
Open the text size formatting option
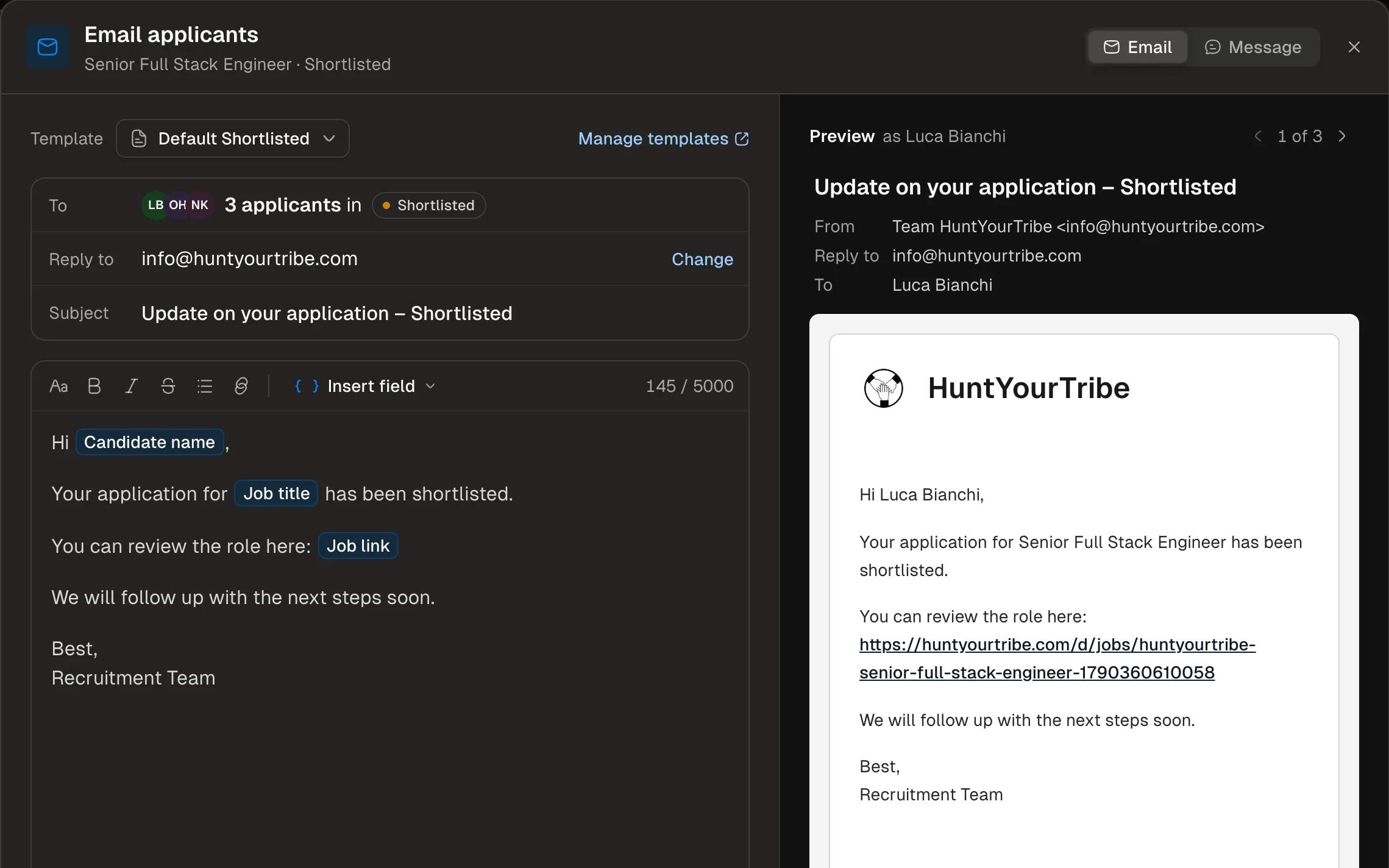59,386
